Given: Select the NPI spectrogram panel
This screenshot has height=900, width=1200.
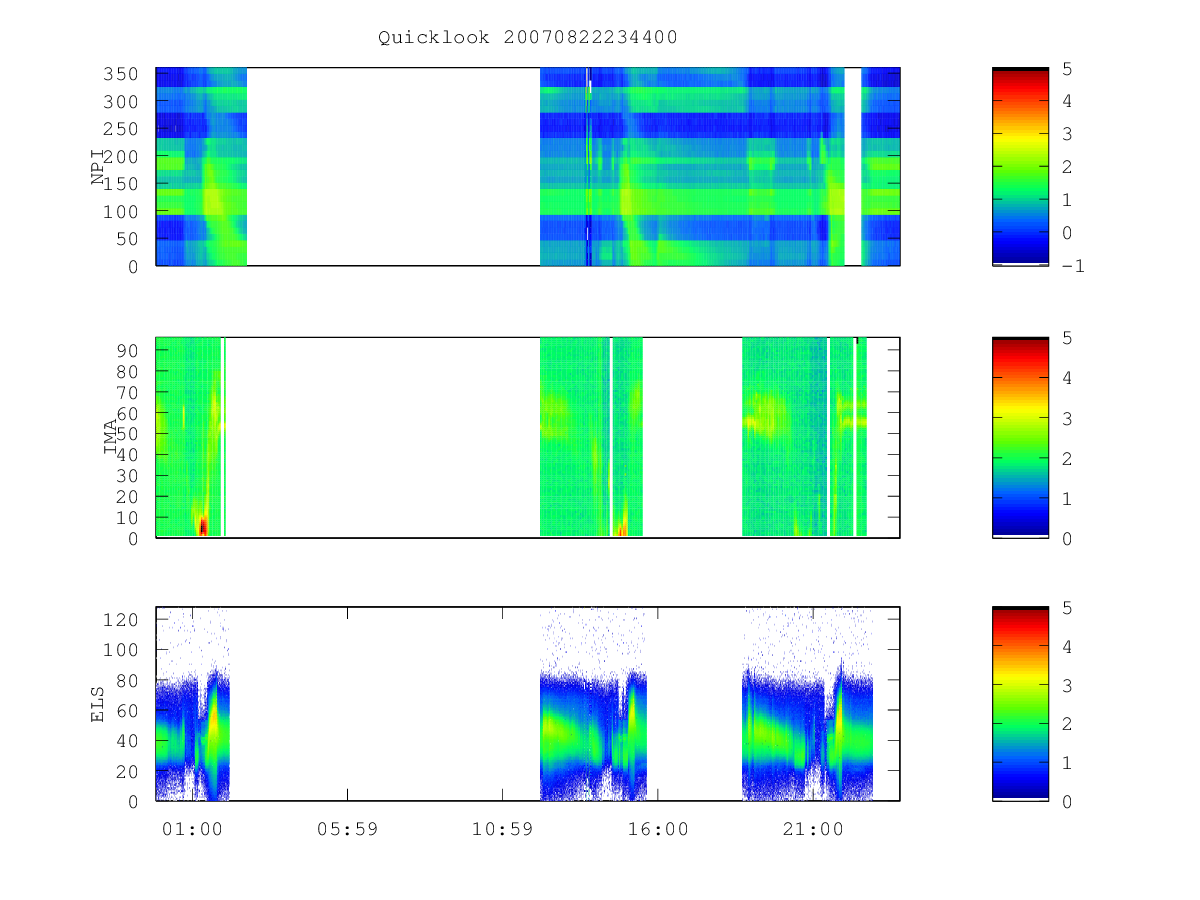Looking at the screenshot, I should [528, 167].
